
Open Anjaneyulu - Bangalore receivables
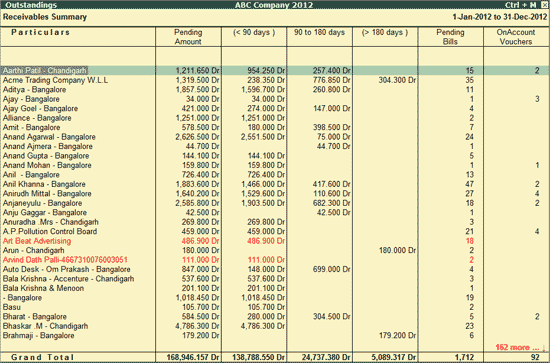[42, 203]
